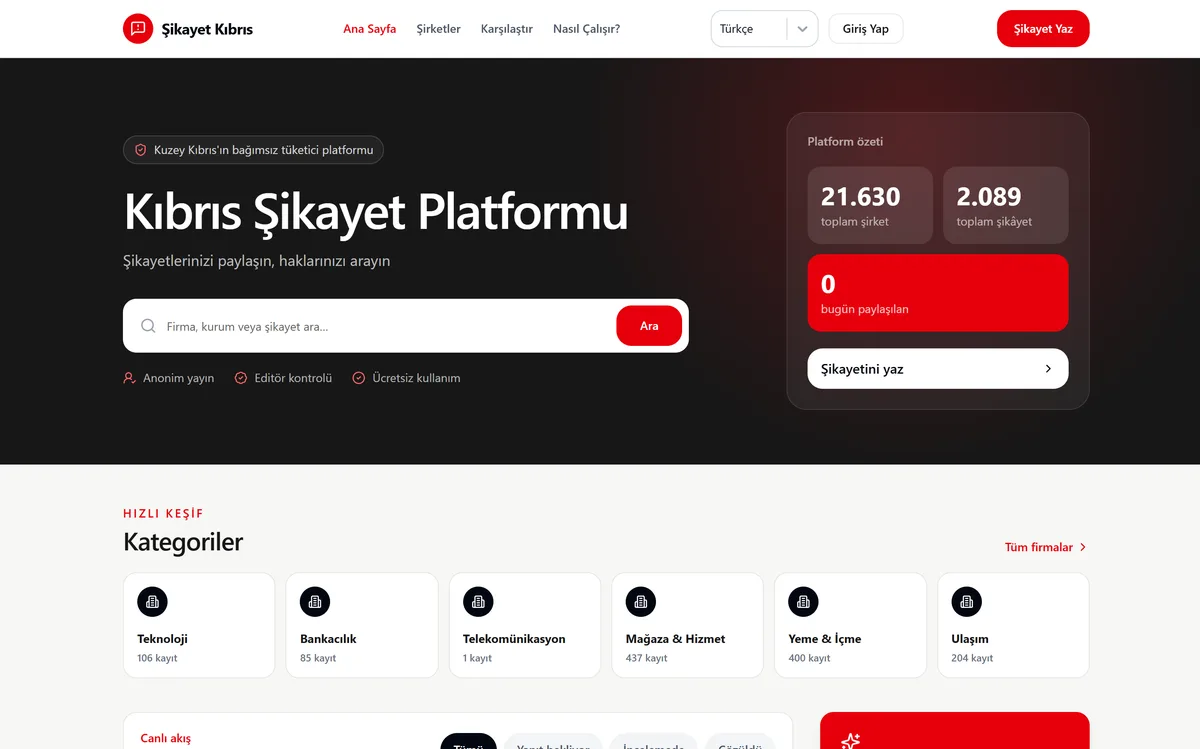Click the Mağaza & Hizmet category icon
Screen dimensions: 1200x749
(x=641, y=601)
